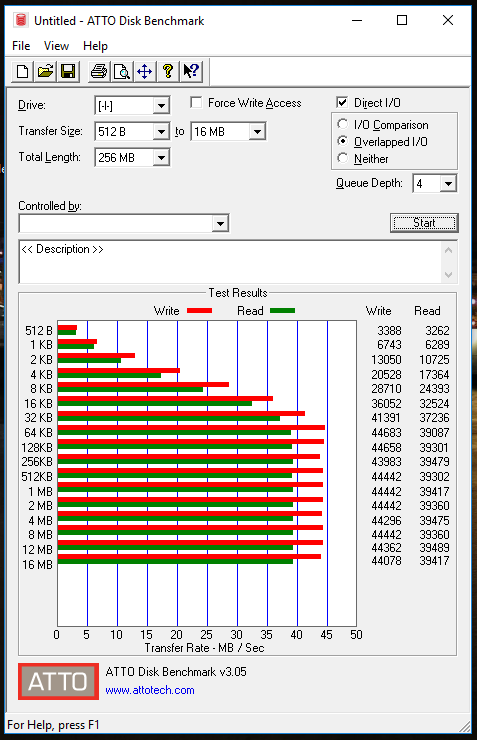477x740 pixels.
Task: Close the ATTO Disk Benchmark window
Action: click(448, 20)
